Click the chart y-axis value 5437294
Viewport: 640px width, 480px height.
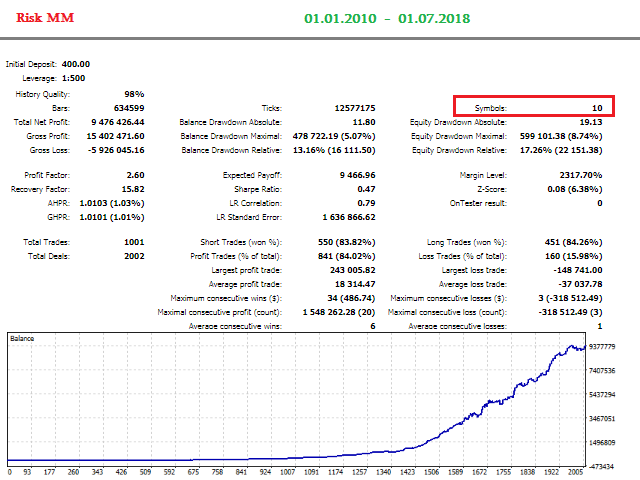602,395
